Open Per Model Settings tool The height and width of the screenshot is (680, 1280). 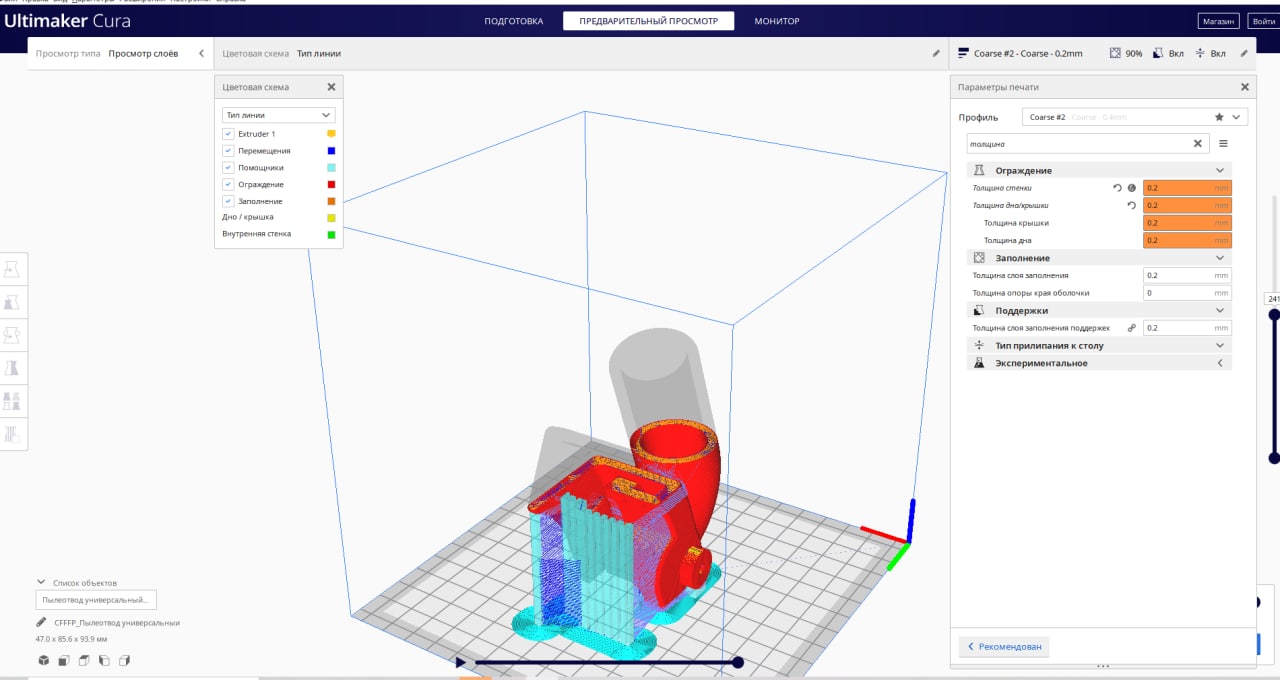coord(13,401)
